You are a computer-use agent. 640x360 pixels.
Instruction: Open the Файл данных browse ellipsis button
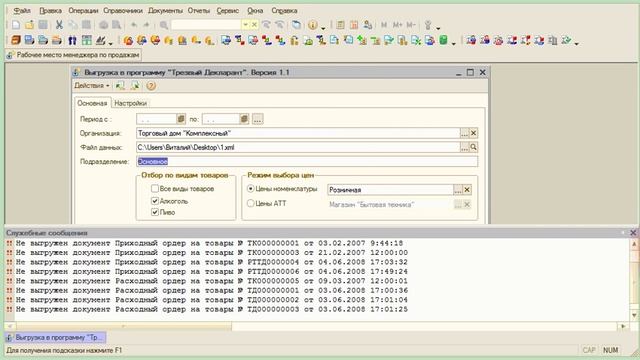click(464, 147)
